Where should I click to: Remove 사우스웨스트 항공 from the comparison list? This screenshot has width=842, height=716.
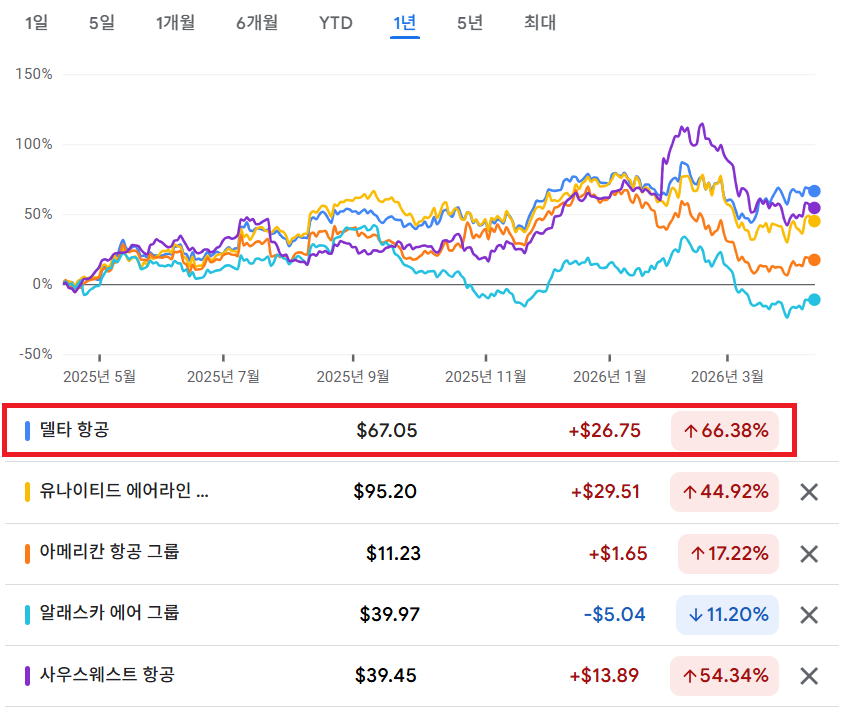point(807,675)
